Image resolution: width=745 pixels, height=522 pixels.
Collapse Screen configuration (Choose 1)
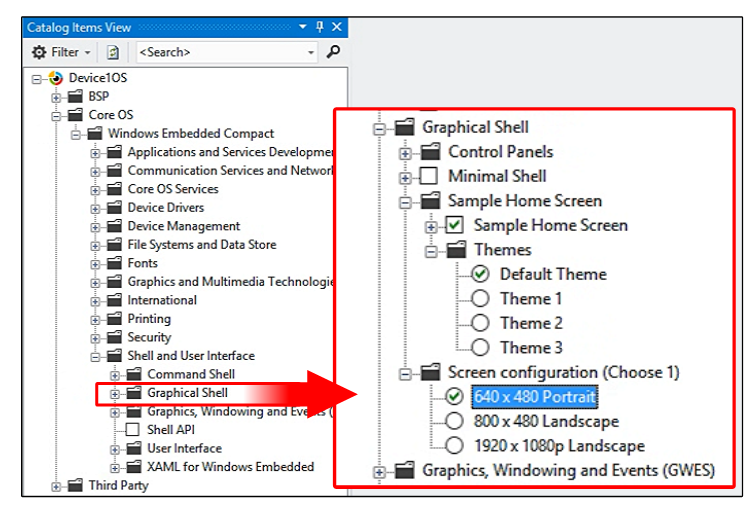point(405,374)
